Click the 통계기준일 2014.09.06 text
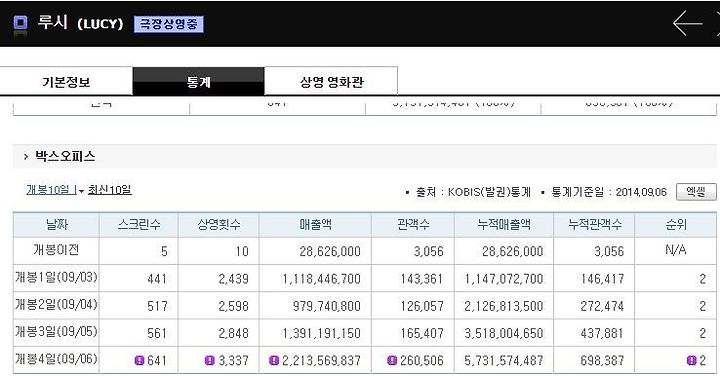720x376 pixels. tap(609, 192)
